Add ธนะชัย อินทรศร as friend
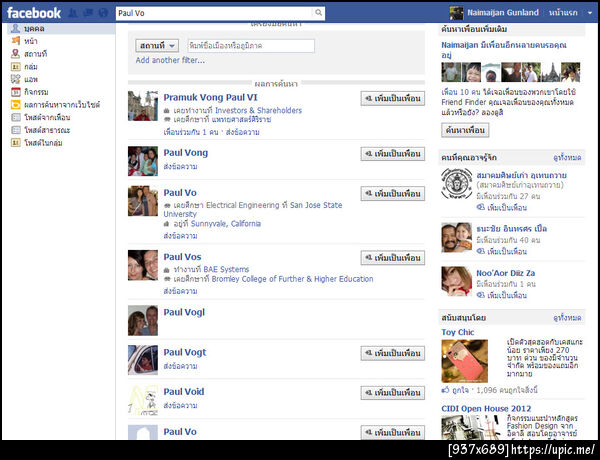The height and width of the screenshot is (460, 600). coord(501,251)
